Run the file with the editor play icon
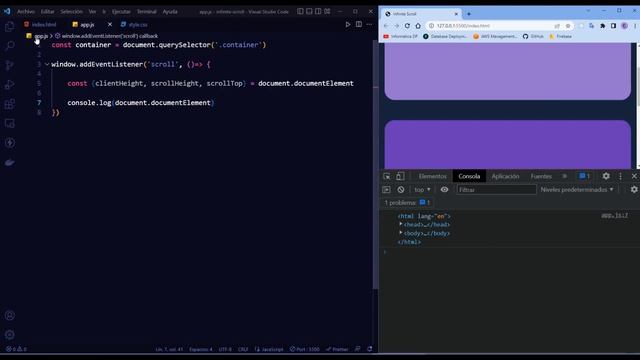Screen dimensions: 640x360 tap(348, 24)
